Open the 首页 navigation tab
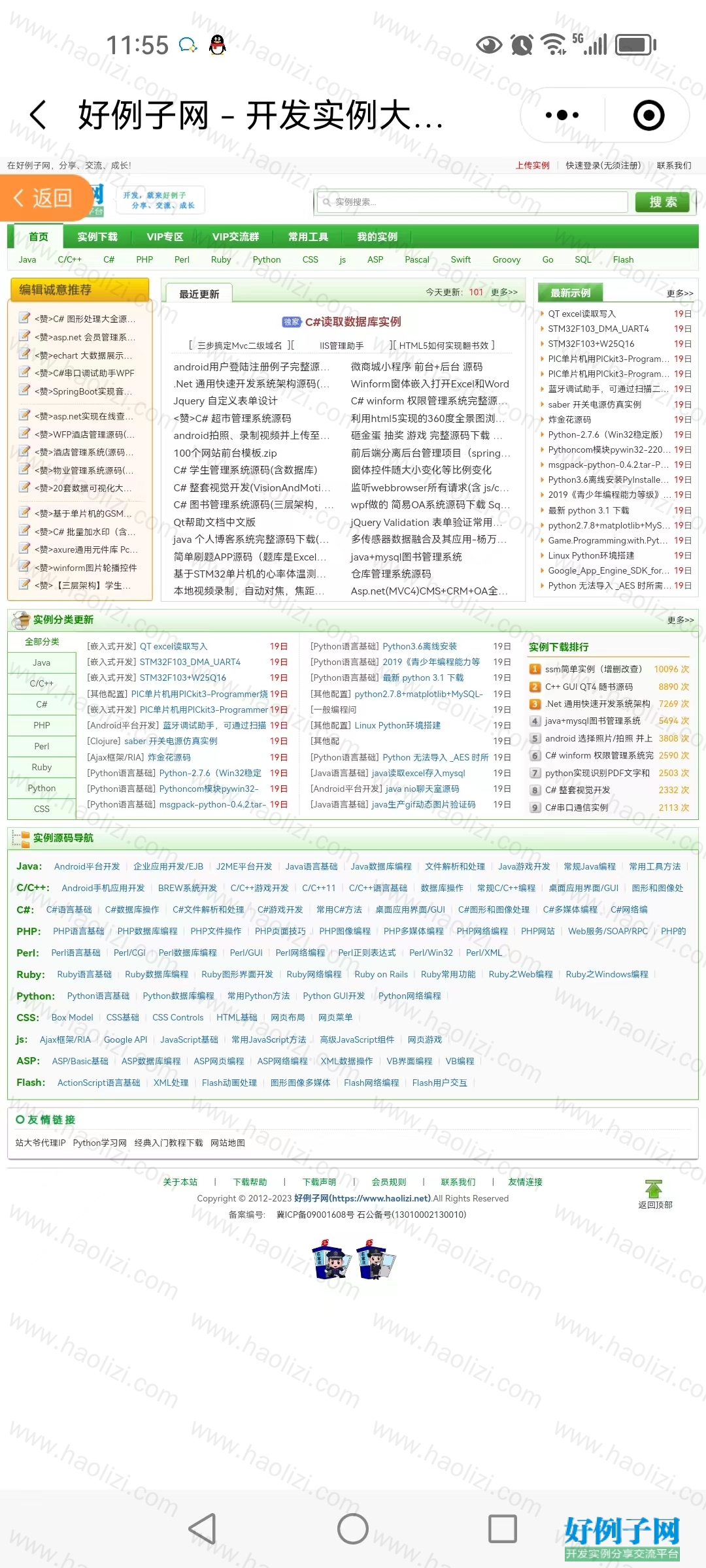The width and height of the screenshot is (706, 1568). point(39,237)
